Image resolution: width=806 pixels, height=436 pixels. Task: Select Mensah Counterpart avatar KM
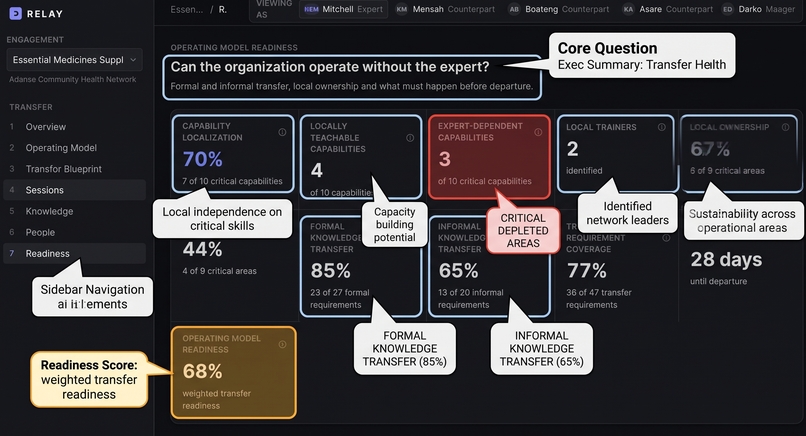(401, 9)
